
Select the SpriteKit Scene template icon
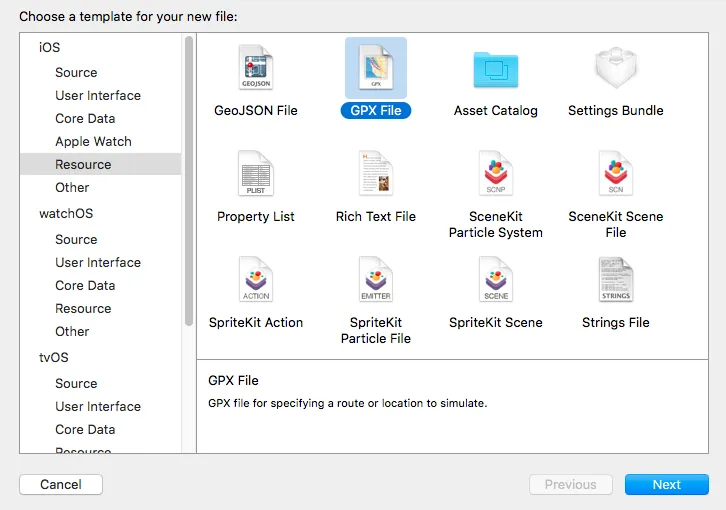[x=496, y=280]
